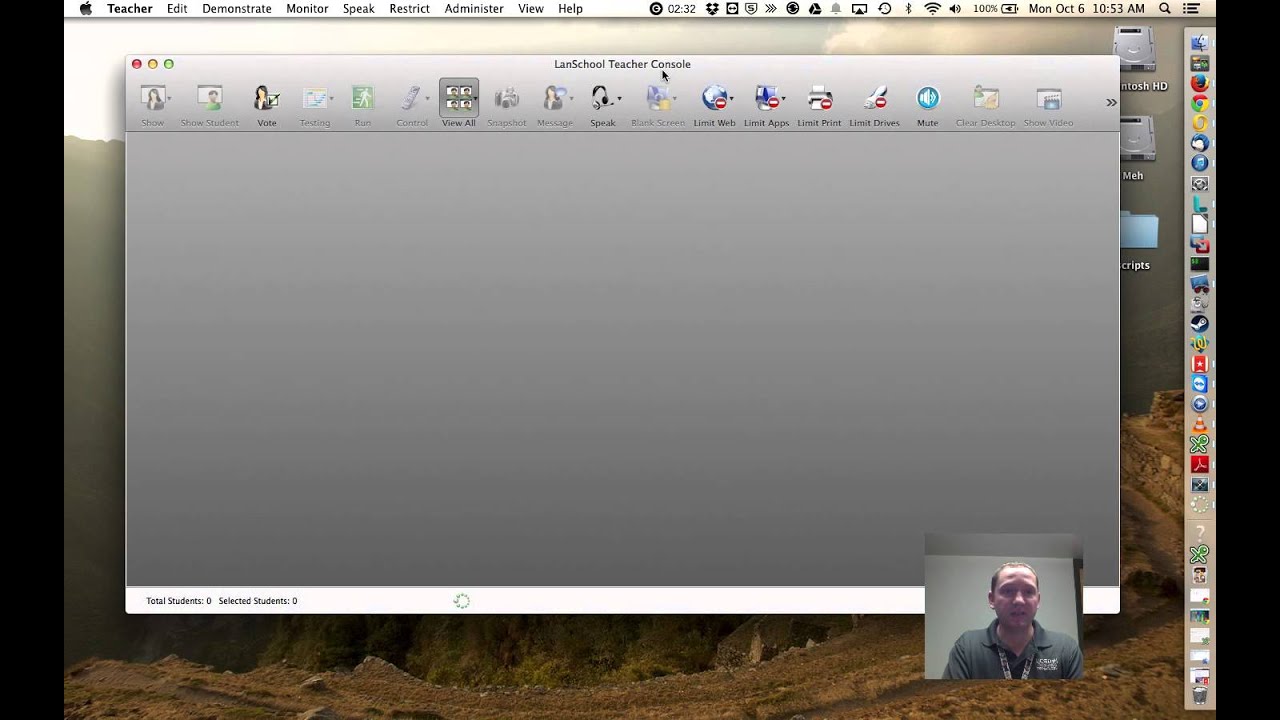Open the Speak dropdown arrow
Image resolution: width=1280 pixels, height=720 pixels.
(619, 98)
